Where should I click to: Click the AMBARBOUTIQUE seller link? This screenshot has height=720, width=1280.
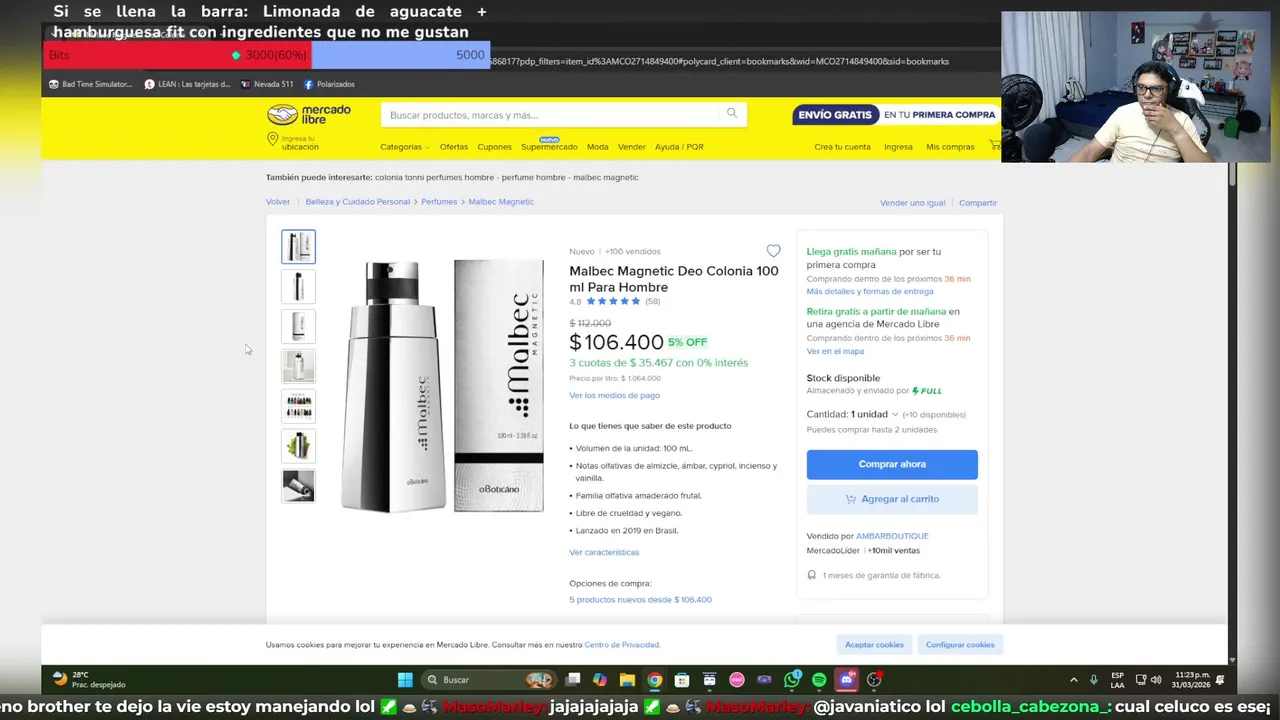click(892, 536)
